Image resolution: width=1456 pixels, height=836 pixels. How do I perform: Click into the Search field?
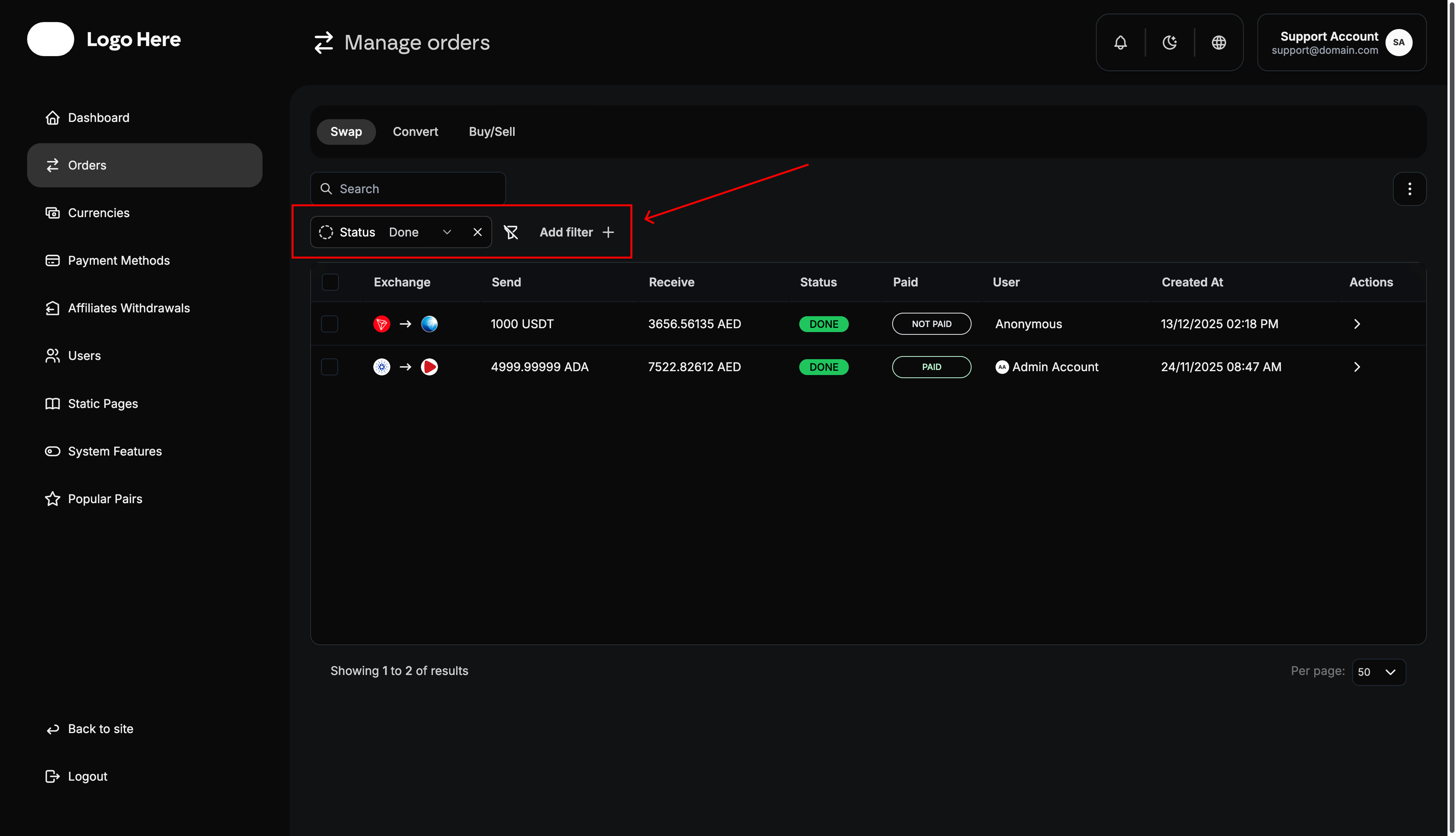tap(408, 188)
